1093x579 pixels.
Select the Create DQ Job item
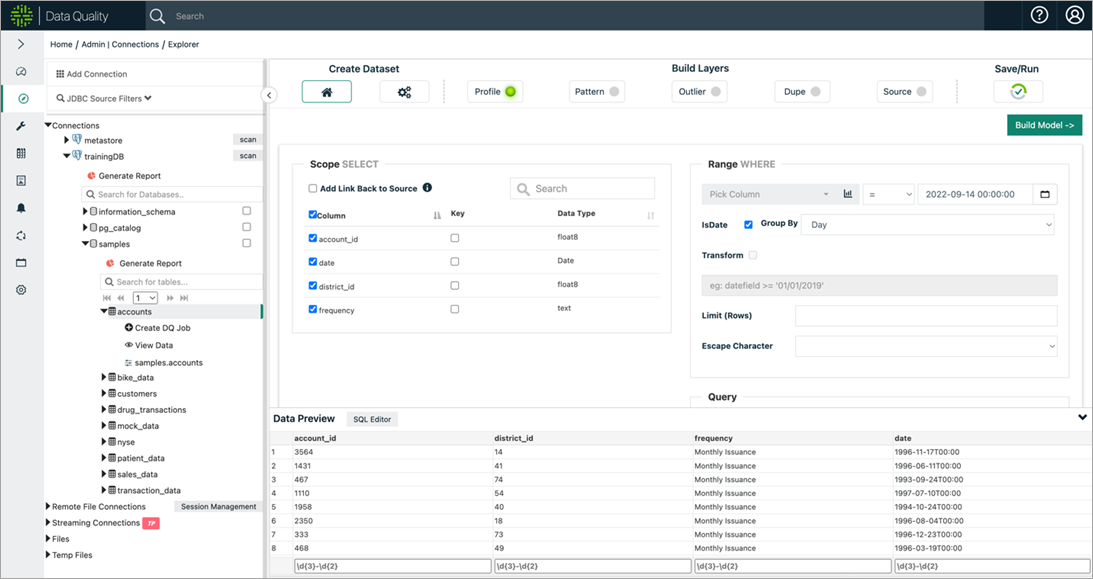(161, 328)
